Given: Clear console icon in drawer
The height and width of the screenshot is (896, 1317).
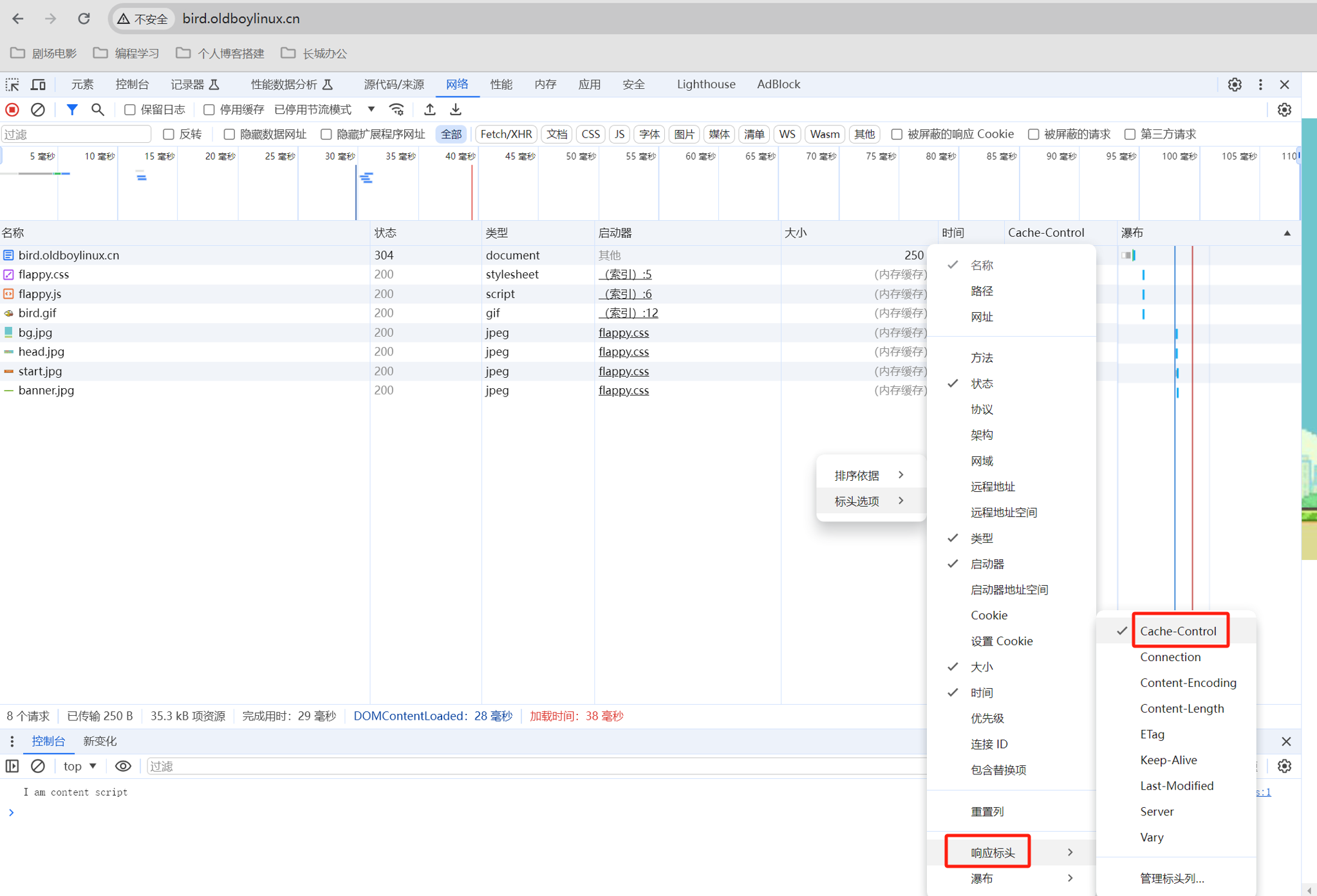Looking at the screenshot, I should click(x=38, y=766).
